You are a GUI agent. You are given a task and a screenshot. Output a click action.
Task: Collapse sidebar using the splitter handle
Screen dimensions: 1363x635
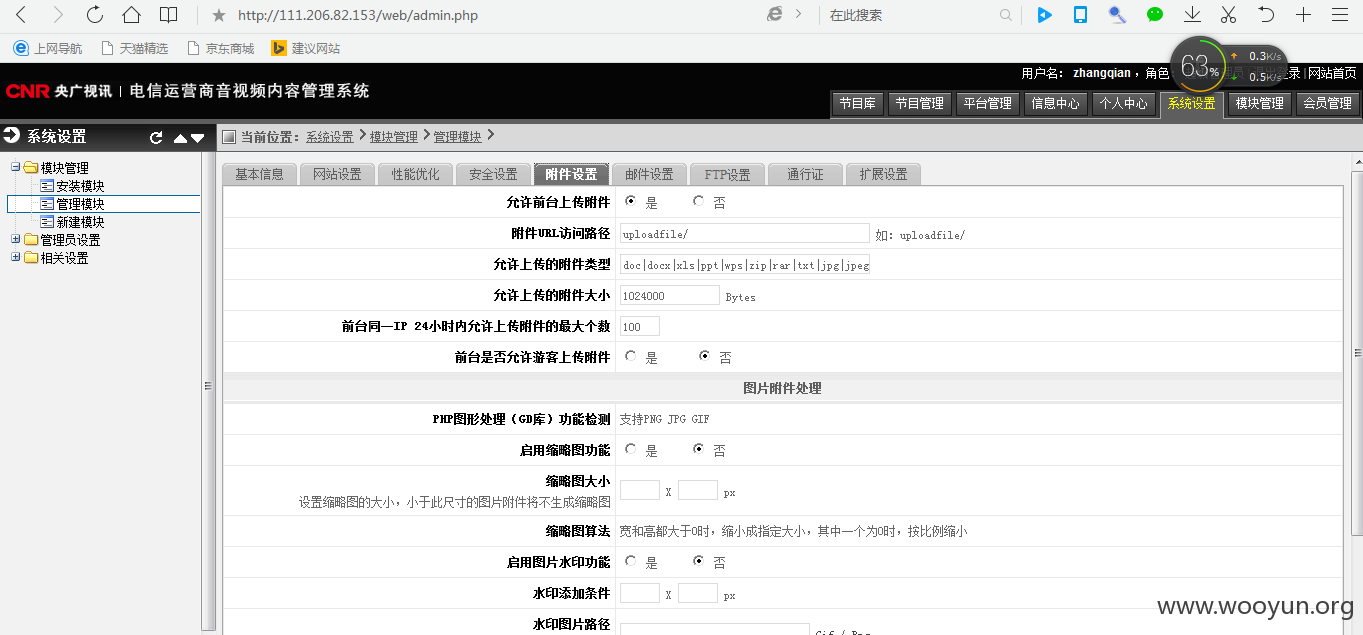coord(208,385)
